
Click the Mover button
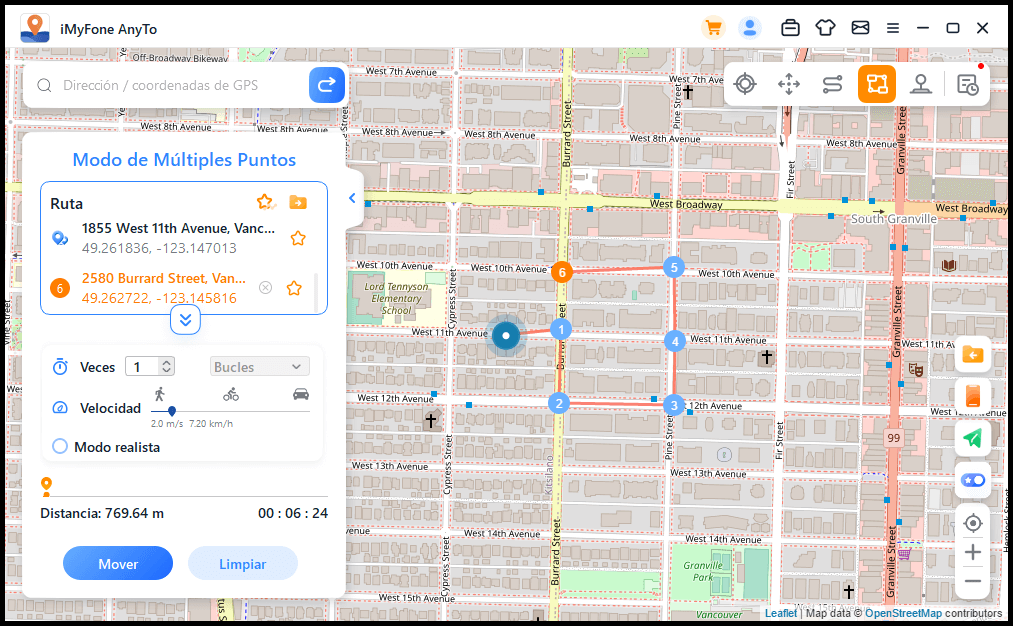(117, 563)
